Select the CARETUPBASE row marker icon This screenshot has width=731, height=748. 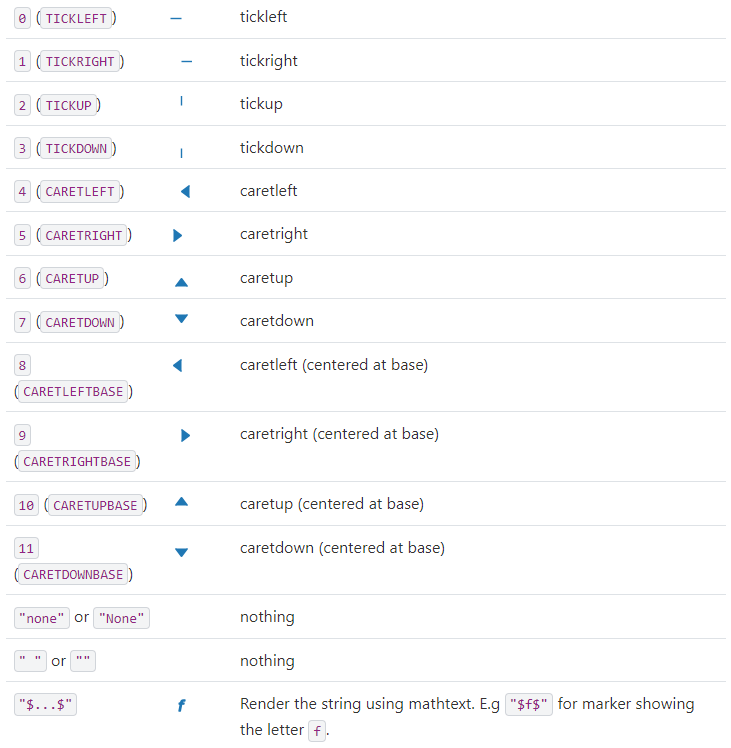point(181,501)
